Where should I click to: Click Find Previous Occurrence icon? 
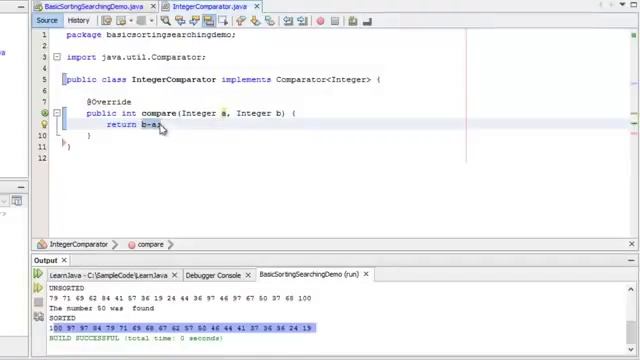click(180, 21)
